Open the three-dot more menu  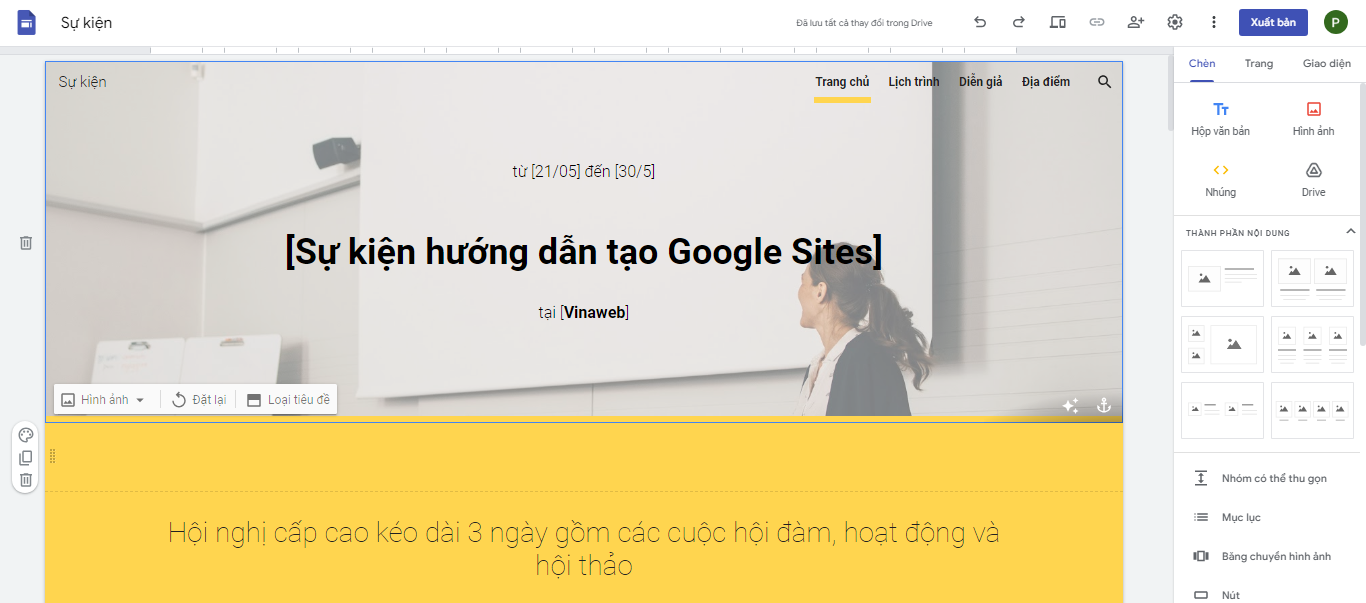(x=1214, y=22)
